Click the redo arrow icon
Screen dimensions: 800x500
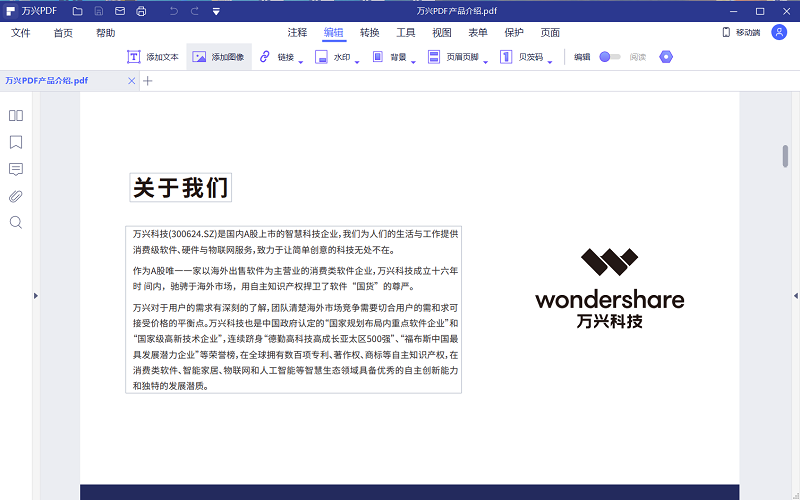(x=194, y=11)
